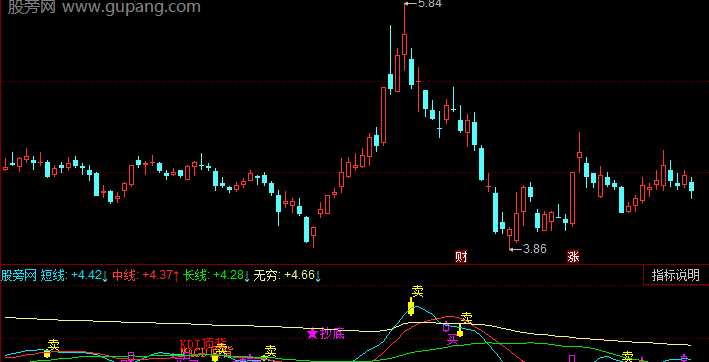Click the www.gupang.com watermark link text
Screen dimensions: 709x362
(x=131, y=7)
